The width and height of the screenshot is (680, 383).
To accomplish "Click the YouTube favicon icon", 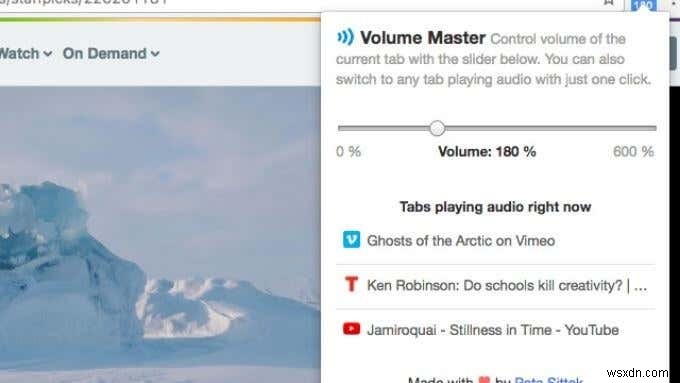I will 351,329.
